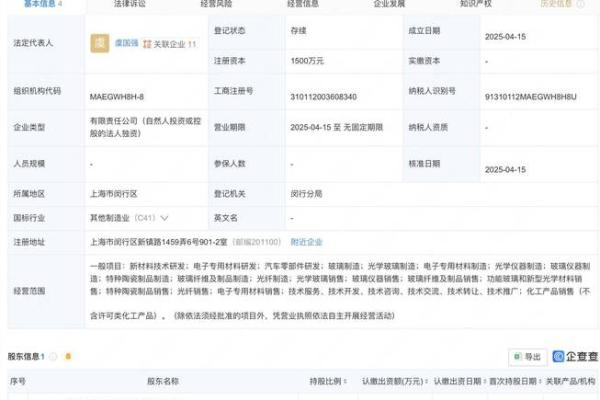The width and height of the screenshot is (600, 400).
Task: Expand the 国标行业 其他制造业 chevron
Action: point(164,218)
